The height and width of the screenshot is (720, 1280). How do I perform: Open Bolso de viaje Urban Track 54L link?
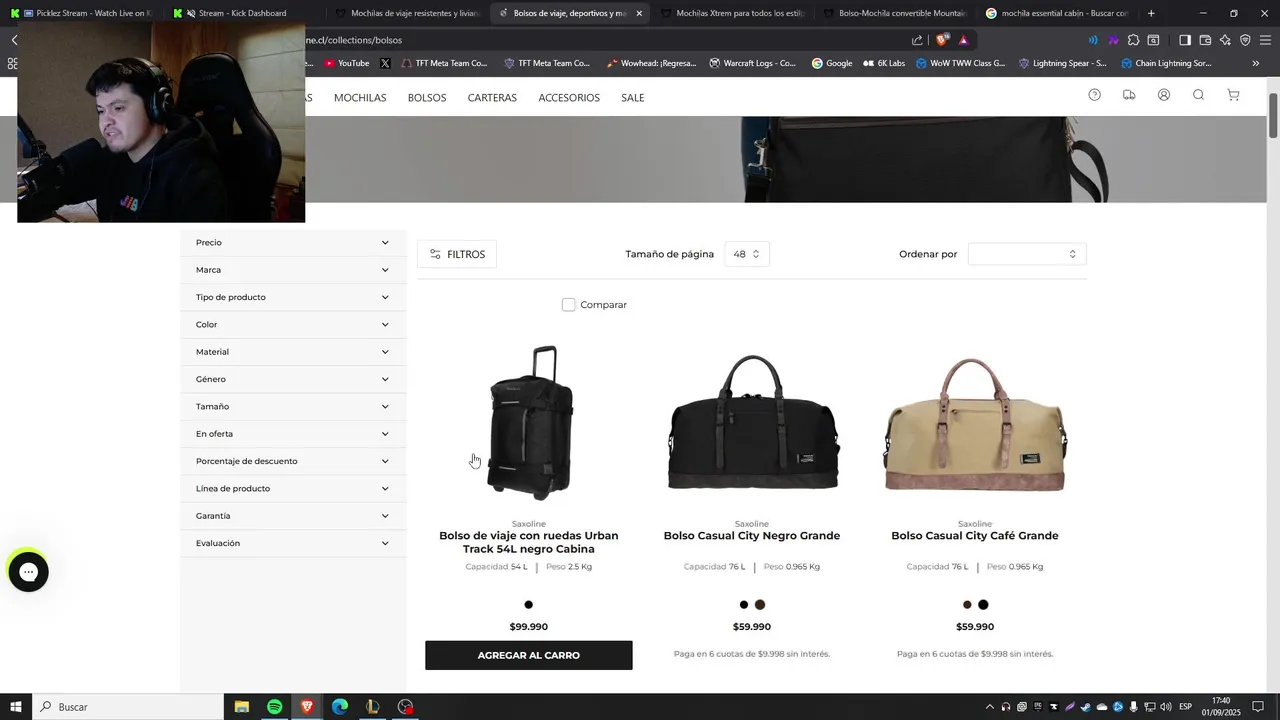tap(529, 542)
